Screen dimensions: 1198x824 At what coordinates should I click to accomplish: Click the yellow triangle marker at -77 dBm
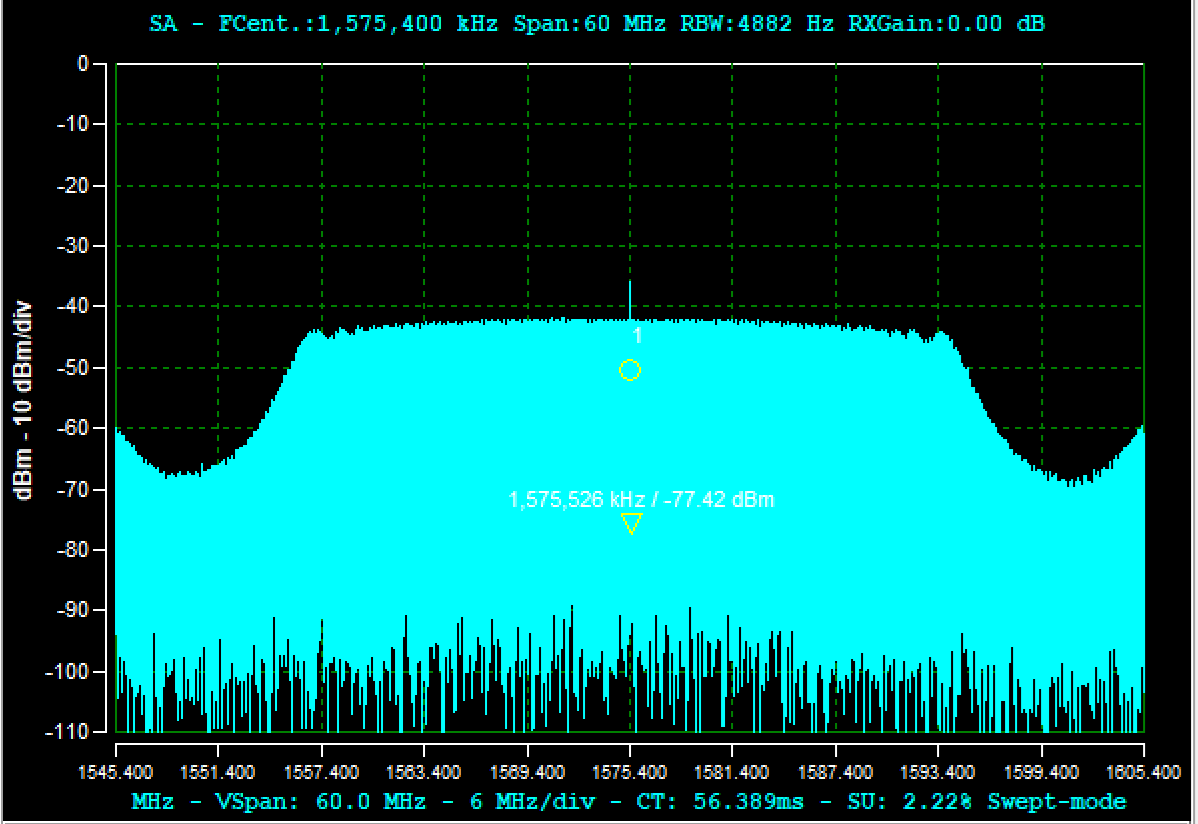click(x=631, y=524)
